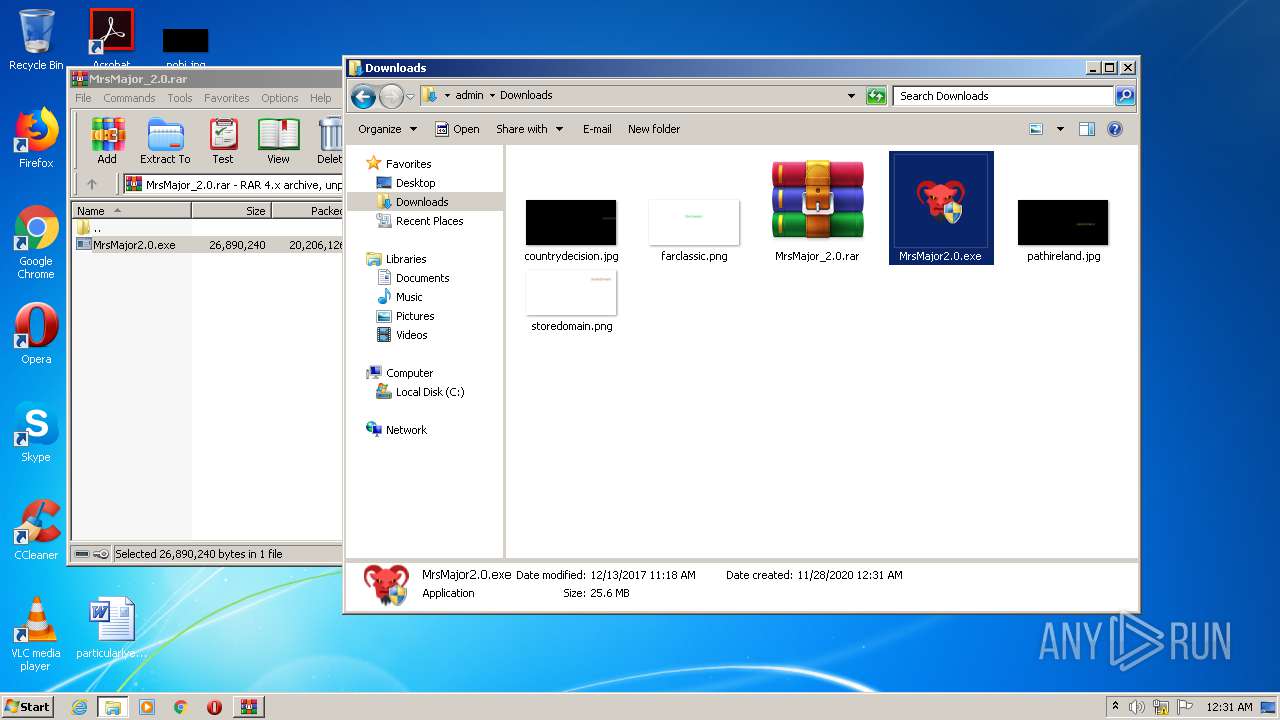Sort WinRAR list by Packed column
Viewport: 1280px width, 720px height.
pyautogui.click(x=307, y=211)
